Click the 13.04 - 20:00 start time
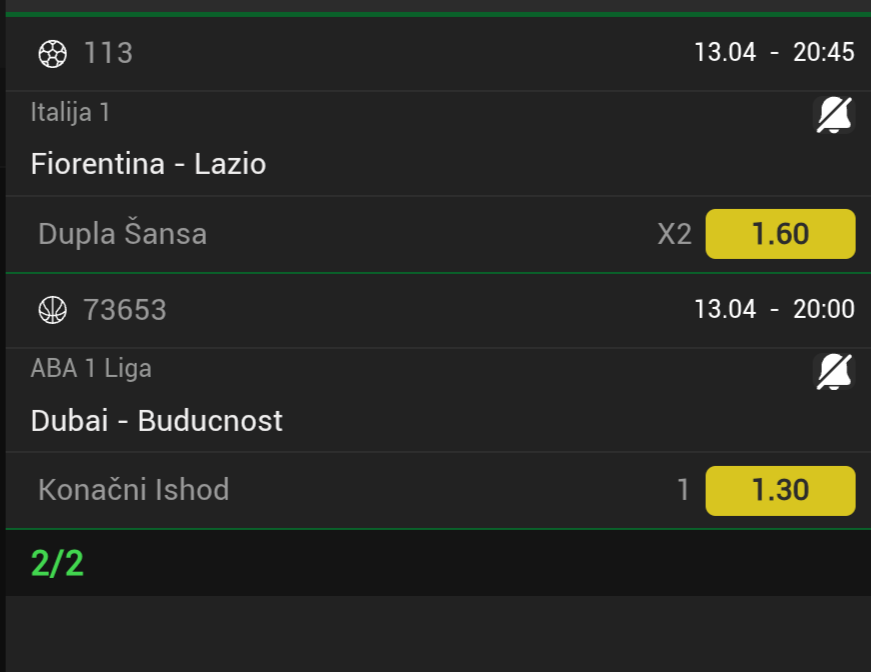 774,309
